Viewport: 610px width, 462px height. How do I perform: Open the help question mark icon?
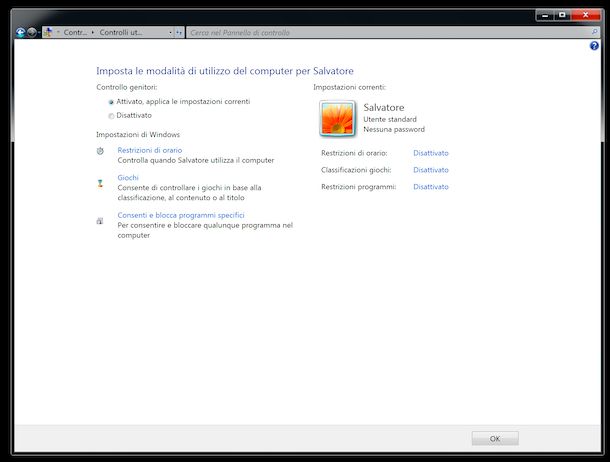(594, 46)
